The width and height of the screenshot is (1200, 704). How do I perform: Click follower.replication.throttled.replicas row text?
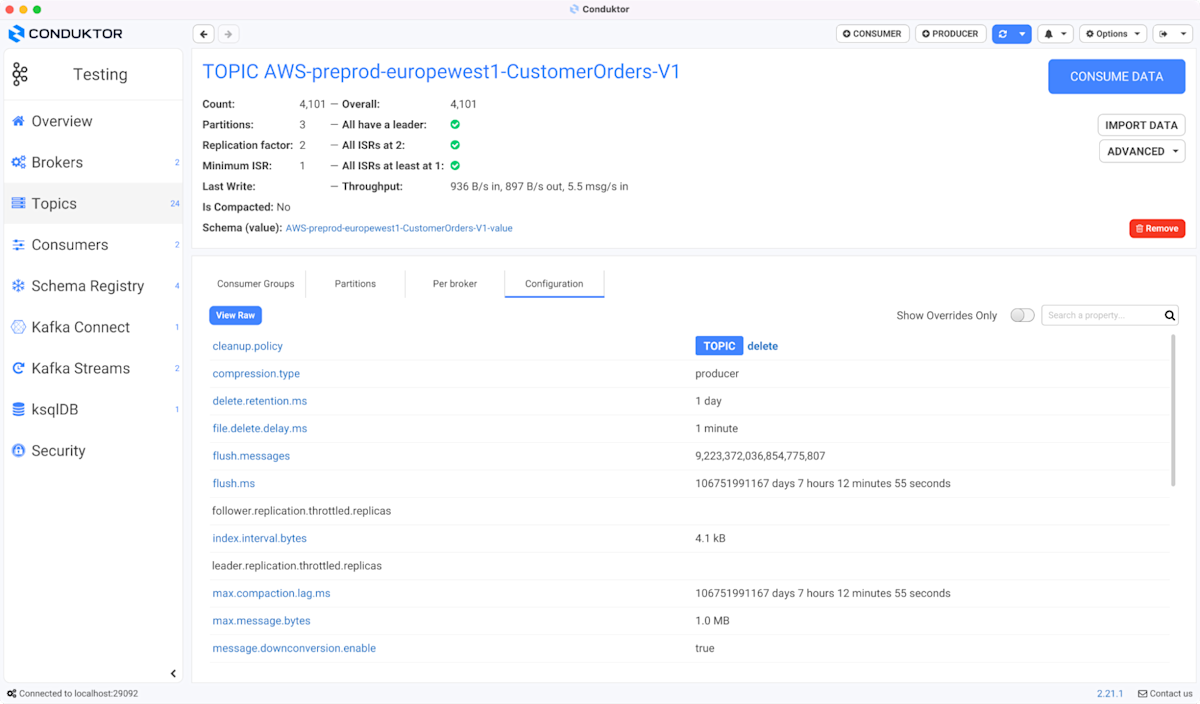(302, 511)
